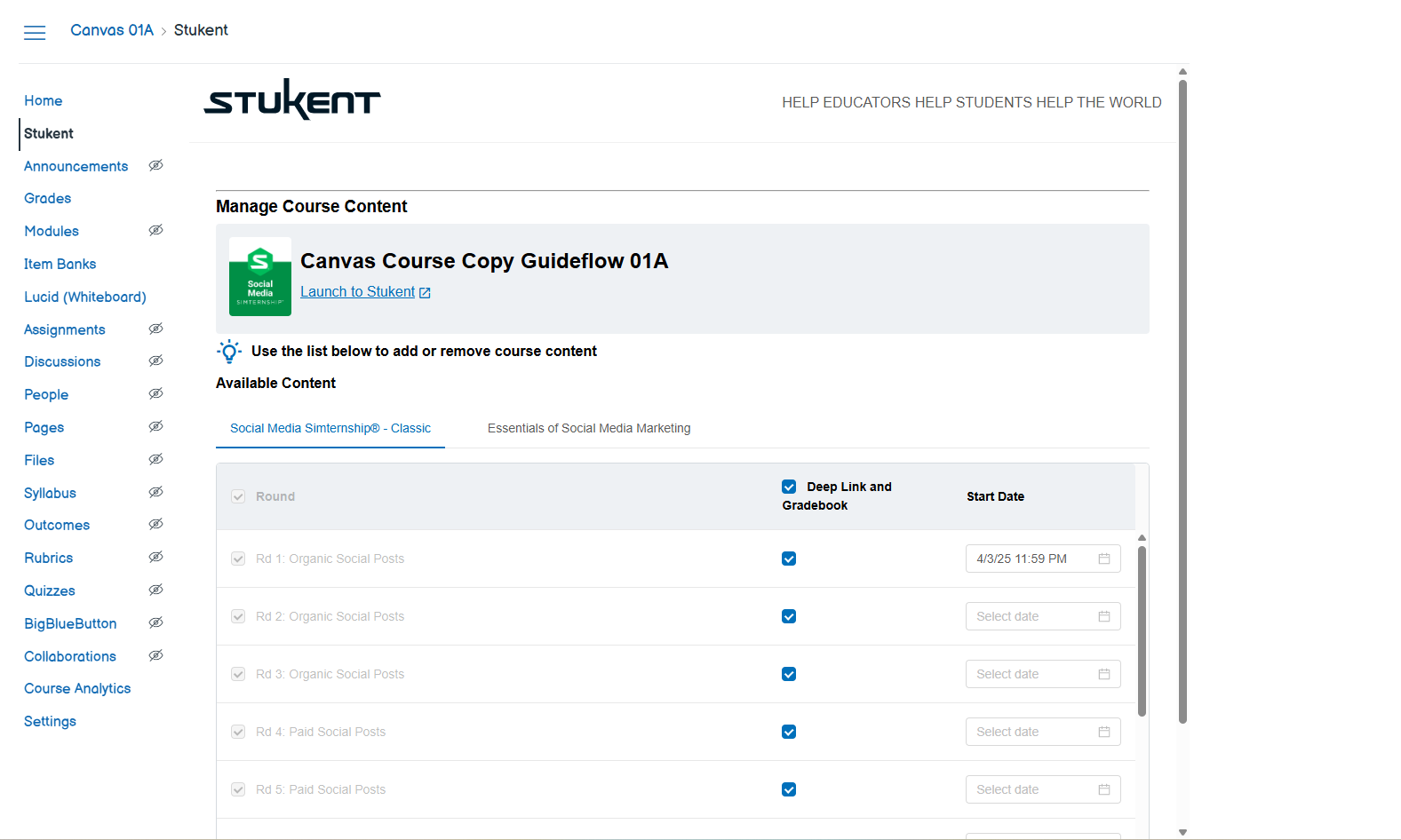Click the Social Media Simternship course thumbnail

point(260,276)
